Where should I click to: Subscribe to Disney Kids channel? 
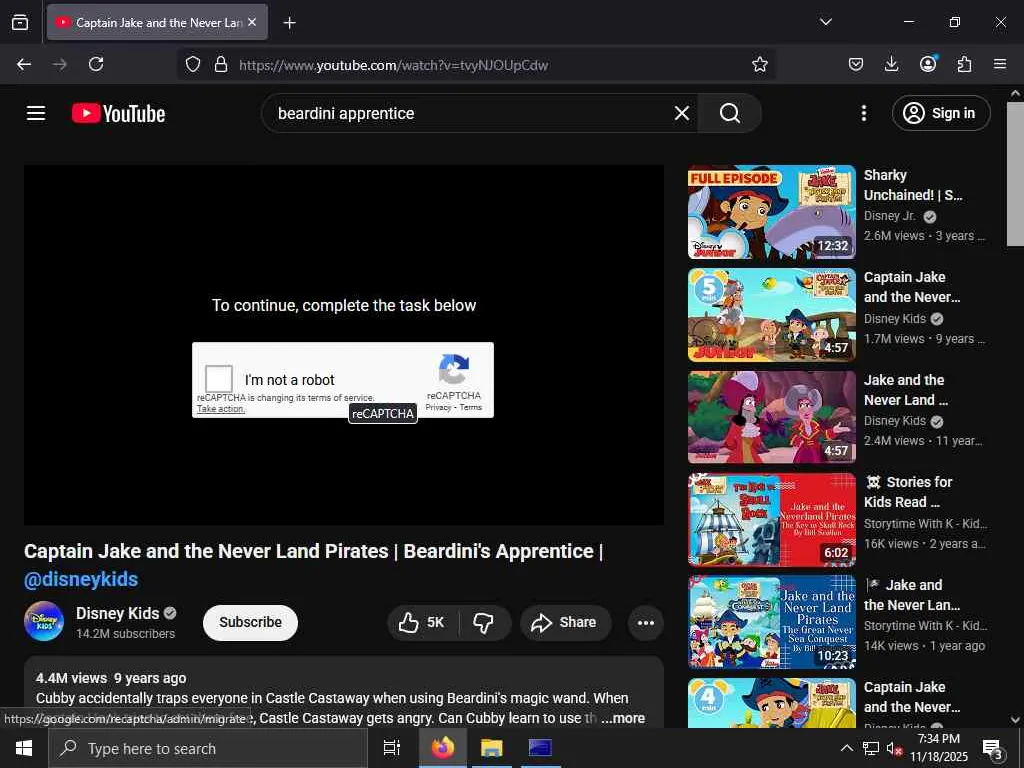(x=250, y=622)
